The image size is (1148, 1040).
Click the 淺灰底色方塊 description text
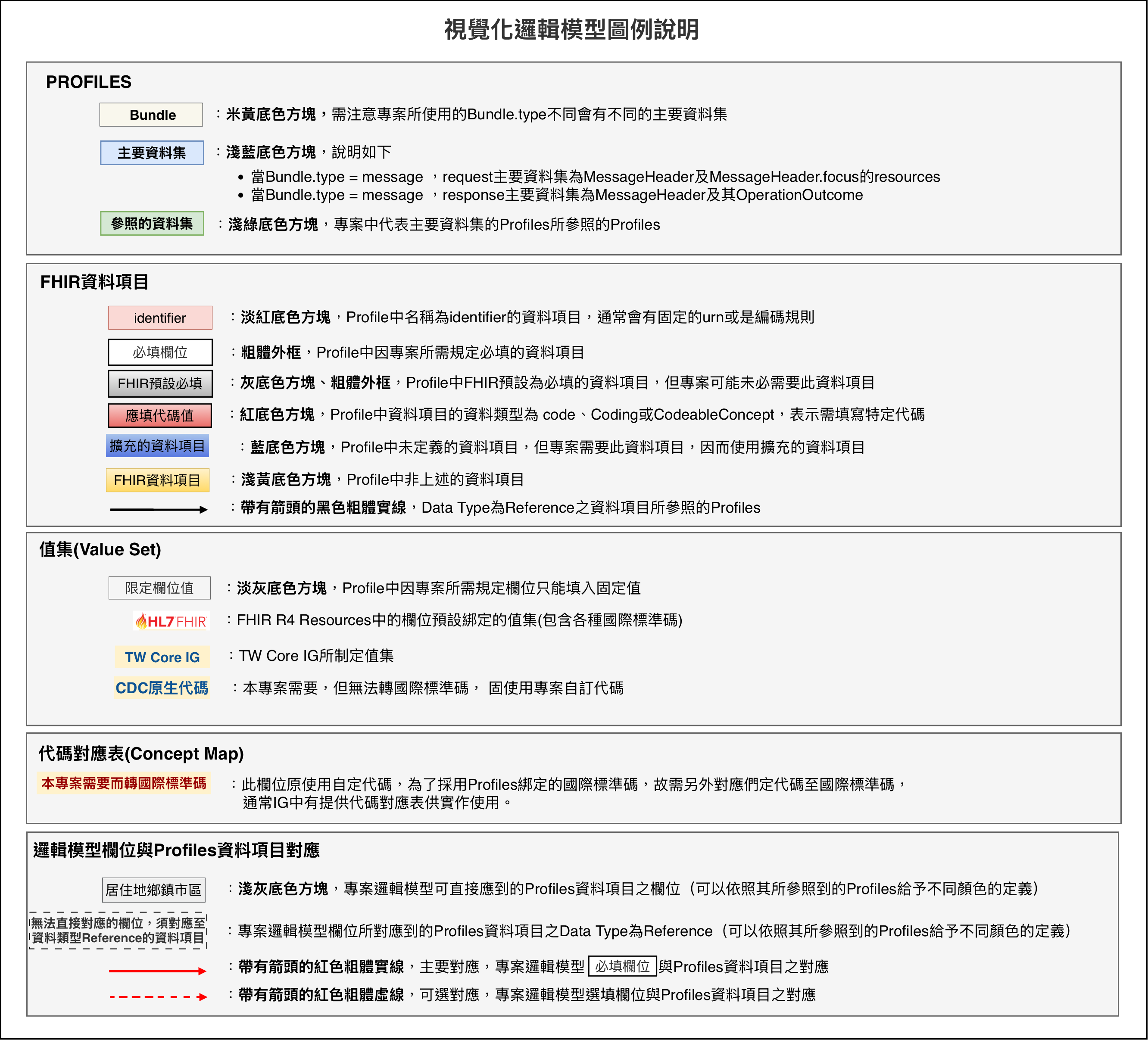(633, 889)
